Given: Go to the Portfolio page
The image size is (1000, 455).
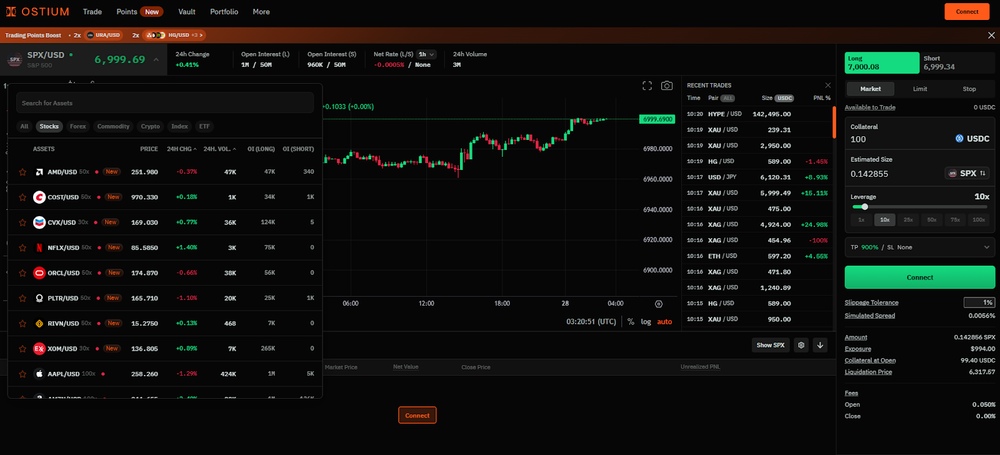Looking at the screenshot, I should [224, 11].
